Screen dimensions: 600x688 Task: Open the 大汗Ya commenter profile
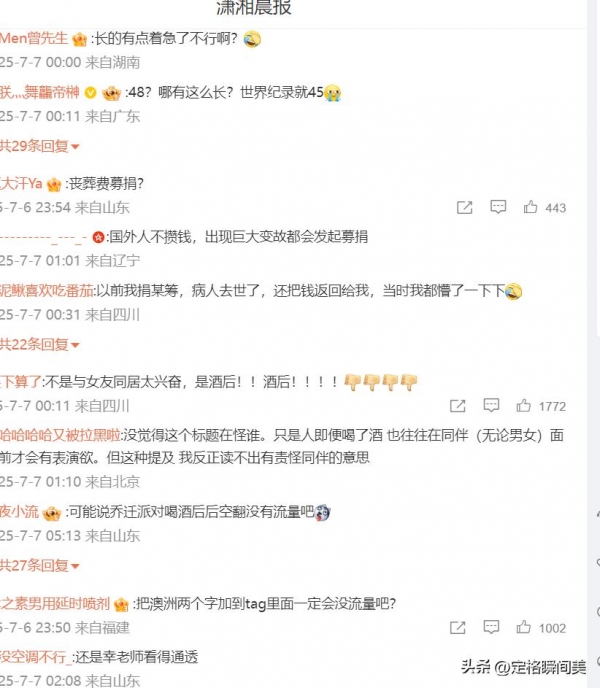(21, 183)
